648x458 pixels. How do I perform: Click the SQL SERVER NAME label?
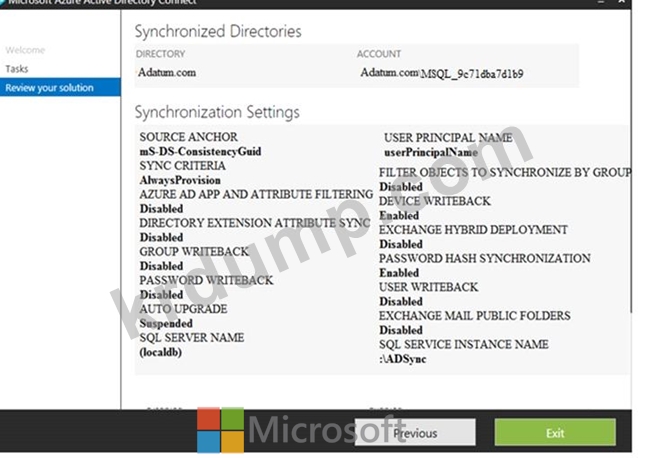tap(192, 337)
